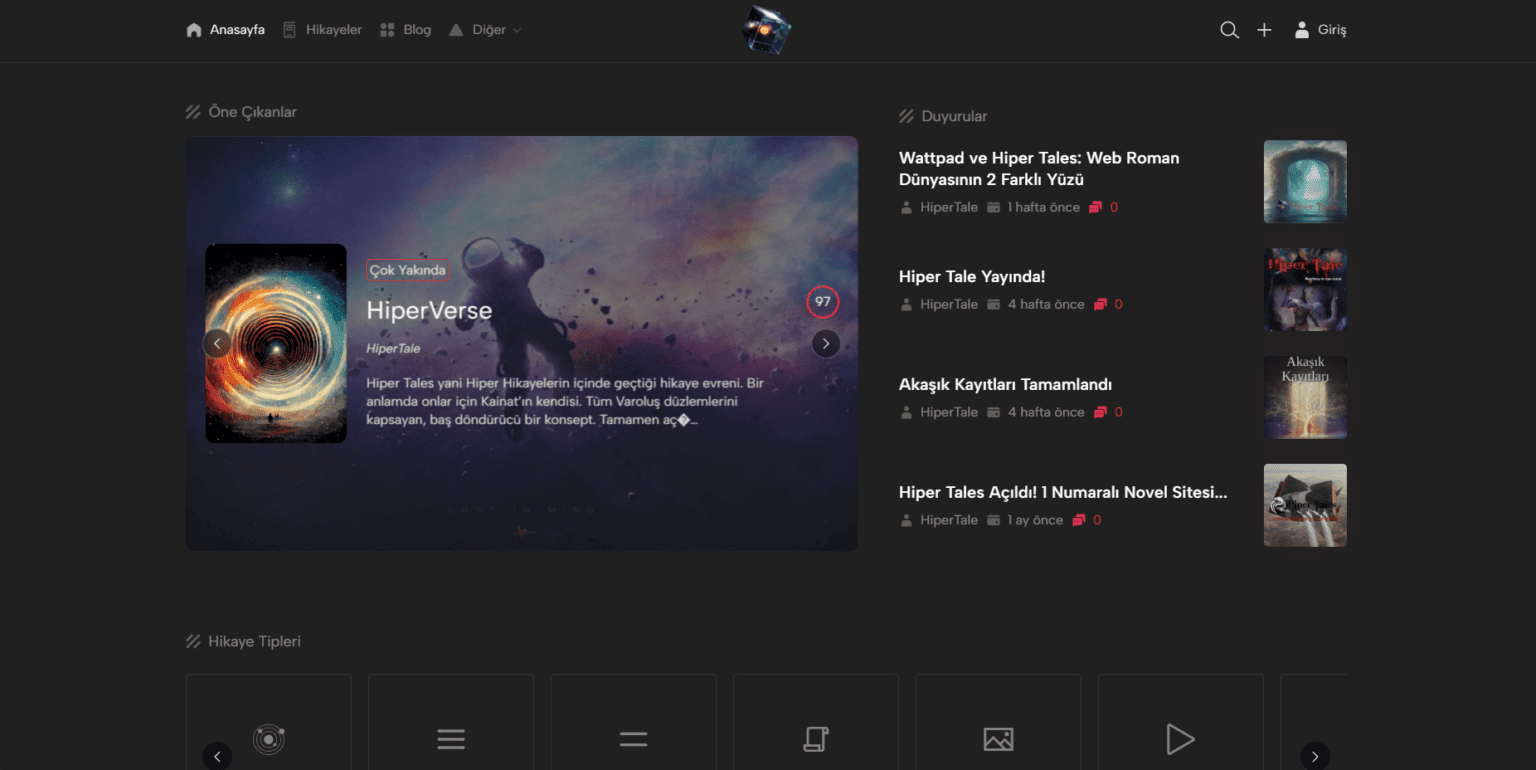Click next arrow on featured slider
Screen dimensions: 1536x770
click(x=825, y=343)
